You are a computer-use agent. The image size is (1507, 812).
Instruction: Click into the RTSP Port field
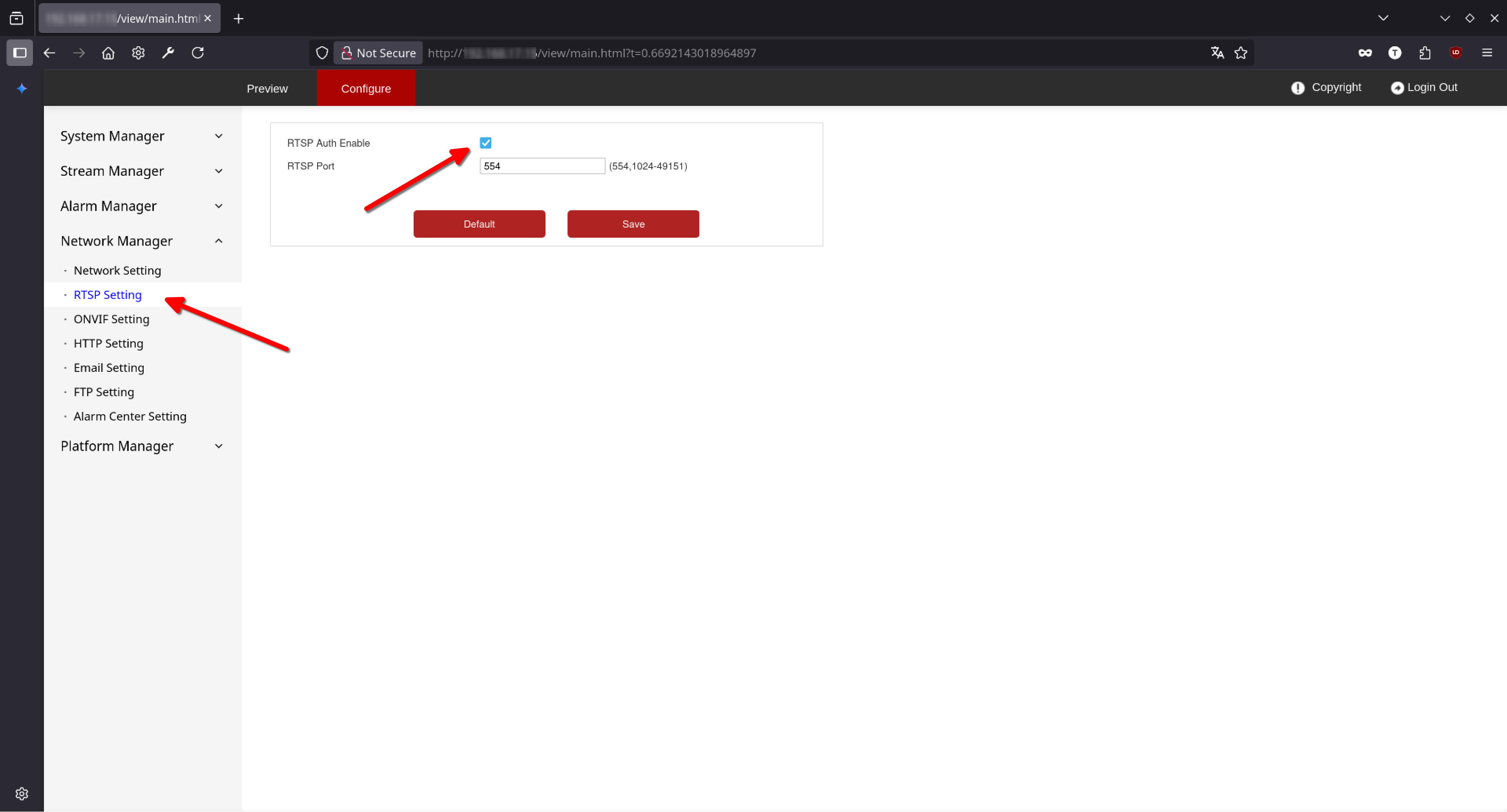542,166
